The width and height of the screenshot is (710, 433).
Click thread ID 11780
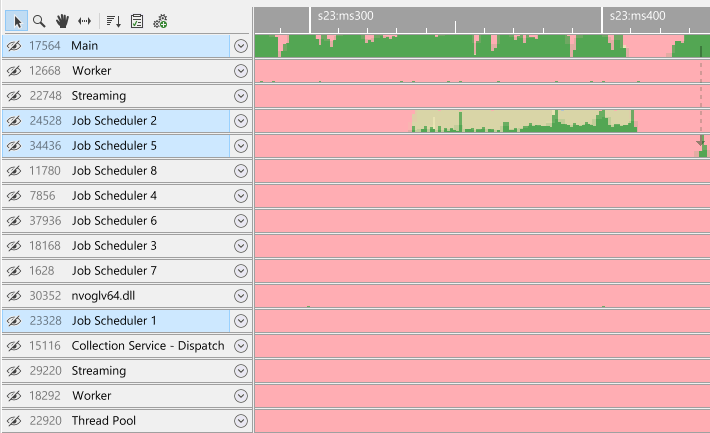click(x=45, y=171)
